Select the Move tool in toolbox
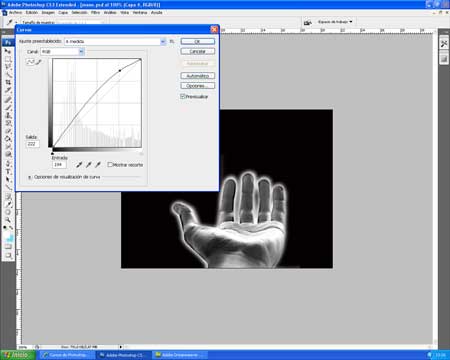Image resolution: width=450 pixels, height=360 pixels. (8, 51)
